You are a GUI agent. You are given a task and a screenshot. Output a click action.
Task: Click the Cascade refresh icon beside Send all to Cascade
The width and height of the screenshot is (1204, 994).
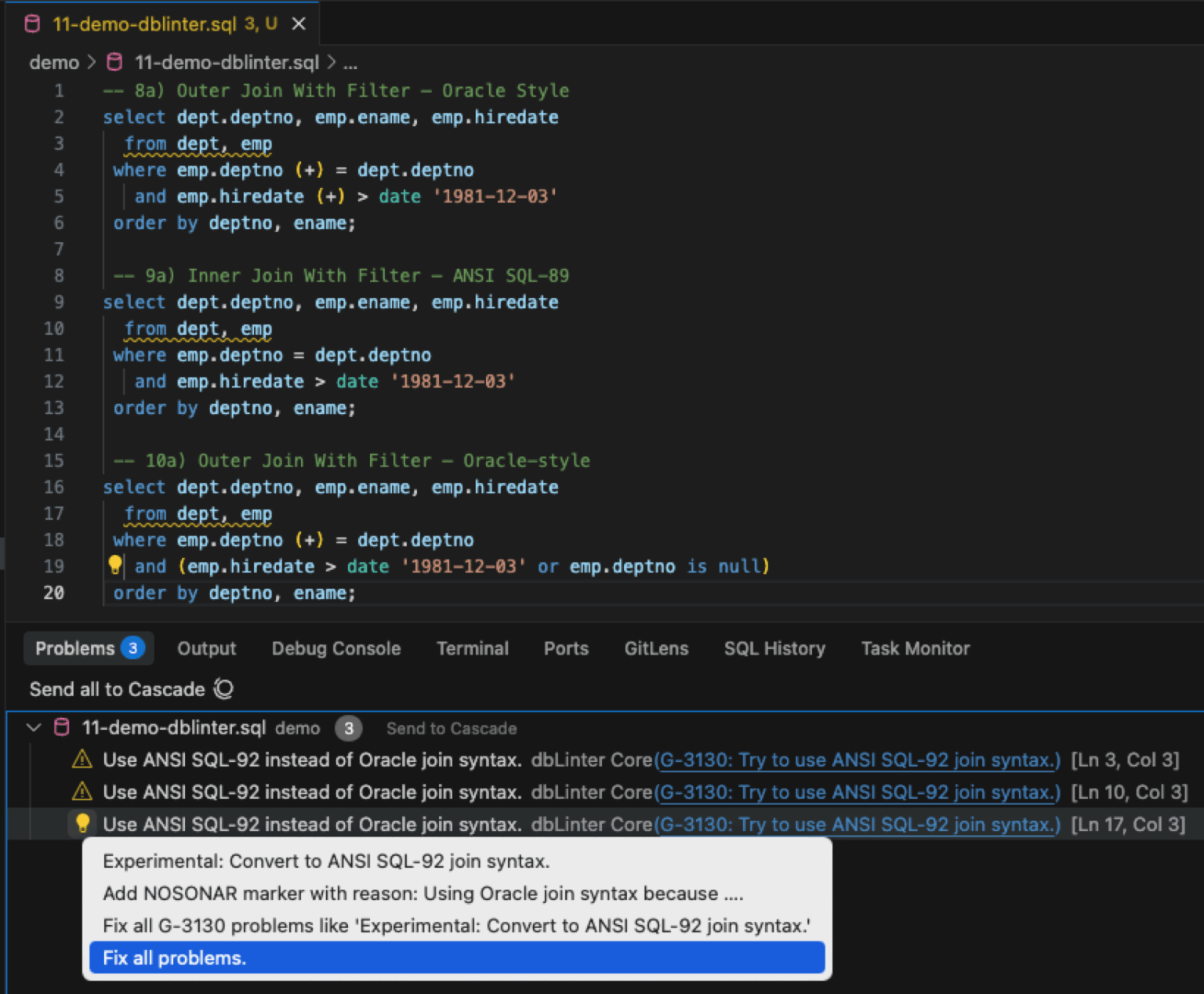click(223, 688)
